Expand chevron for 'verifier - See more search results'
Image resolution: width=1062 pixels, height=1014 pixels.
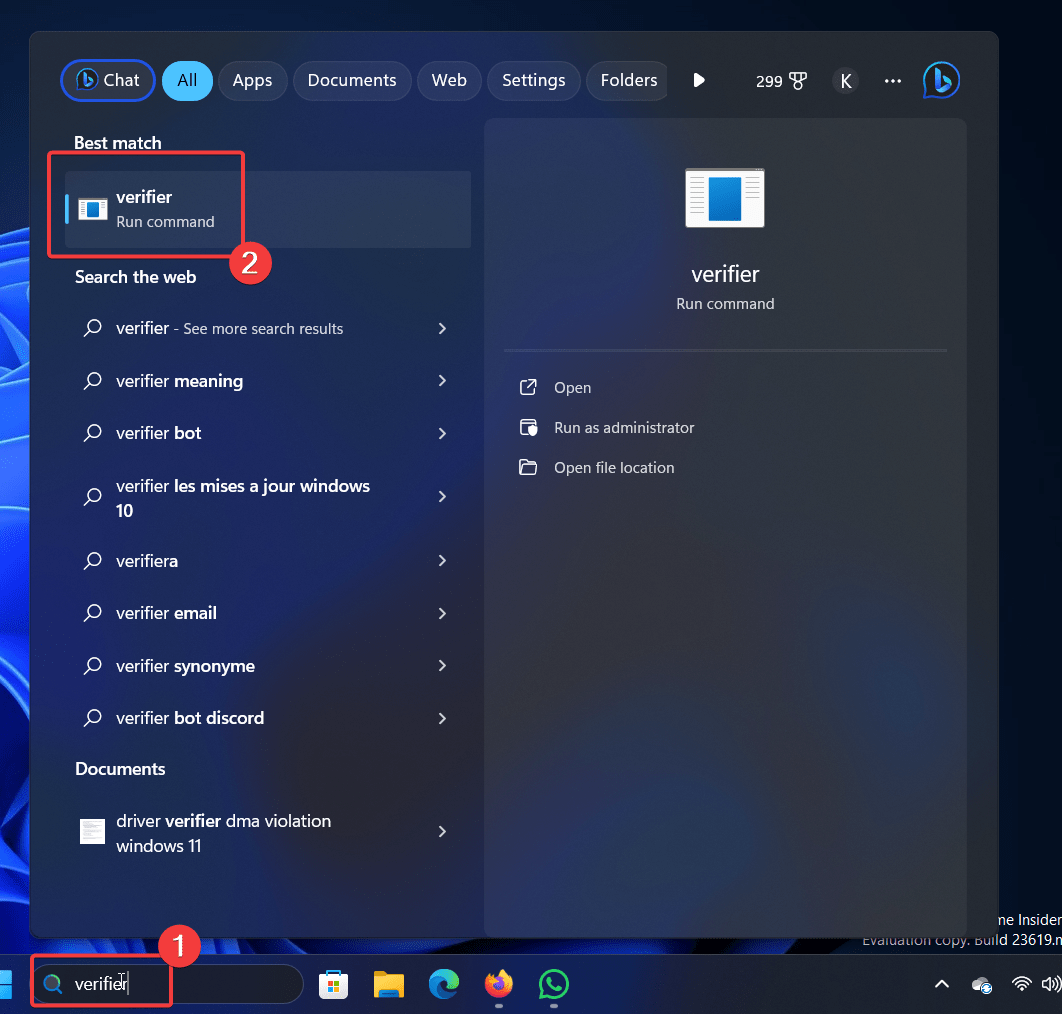pos(442,329)
